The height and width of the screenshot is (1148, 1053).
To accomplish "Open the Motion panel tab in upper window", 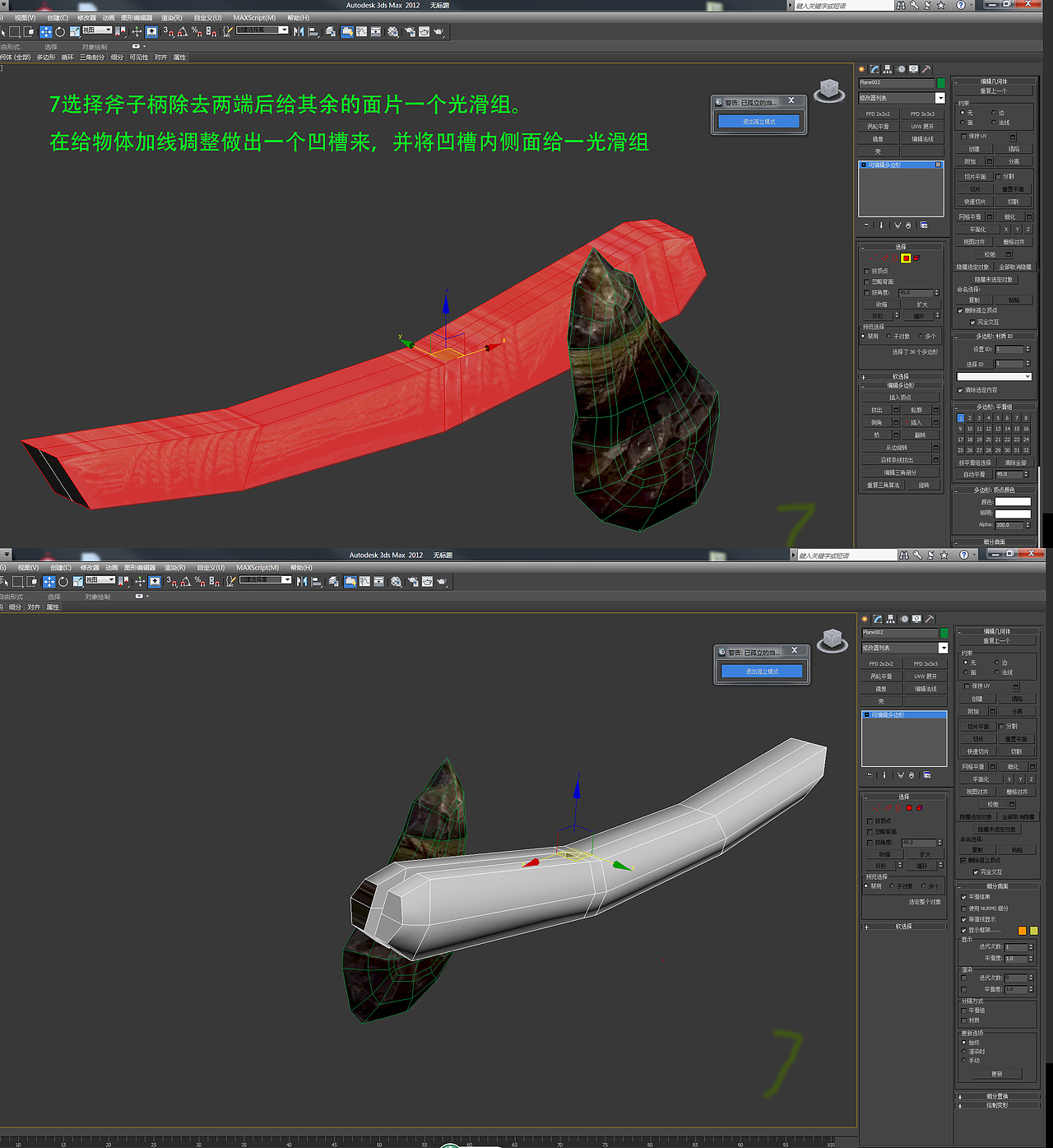I will pos(901,69).
